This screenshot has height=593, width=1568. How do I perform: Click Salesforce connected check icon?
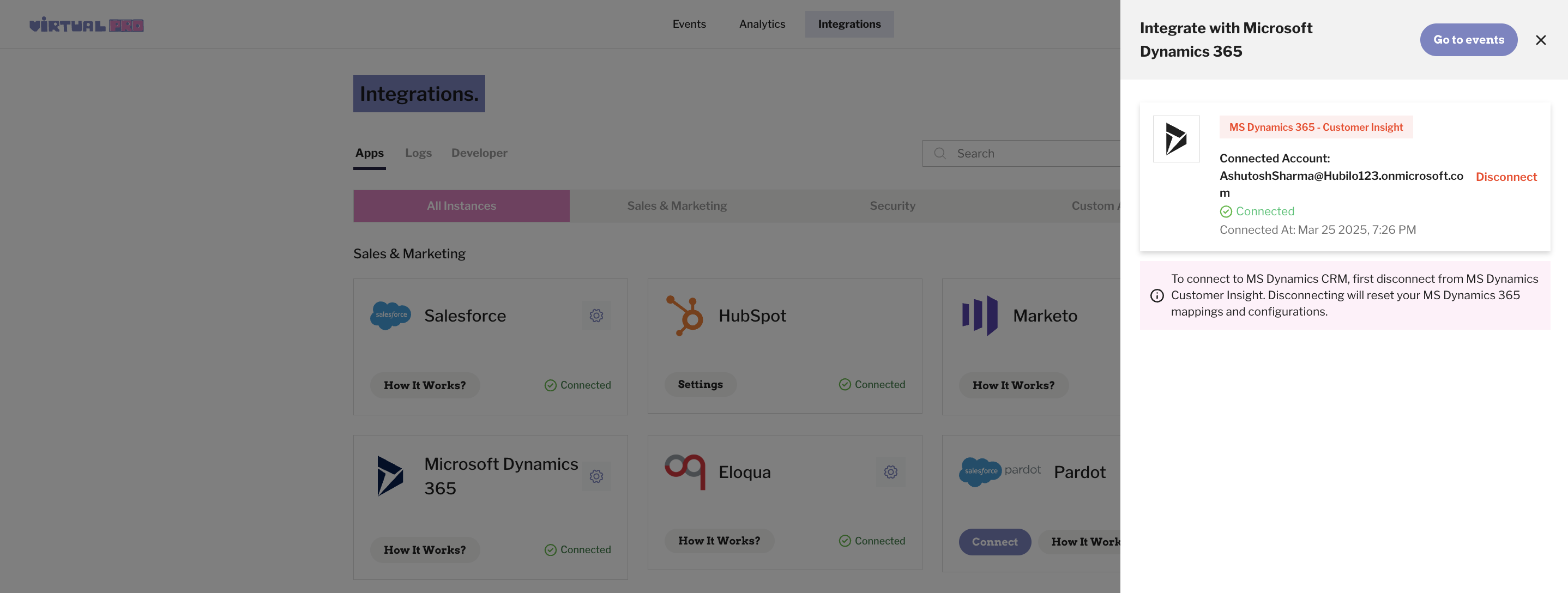550,385
